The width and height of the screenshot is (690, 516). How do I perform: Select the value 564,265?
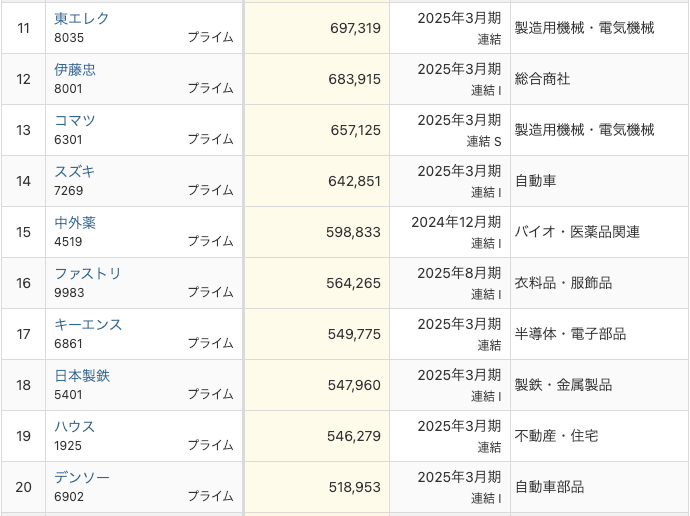[x=353, y=283]
